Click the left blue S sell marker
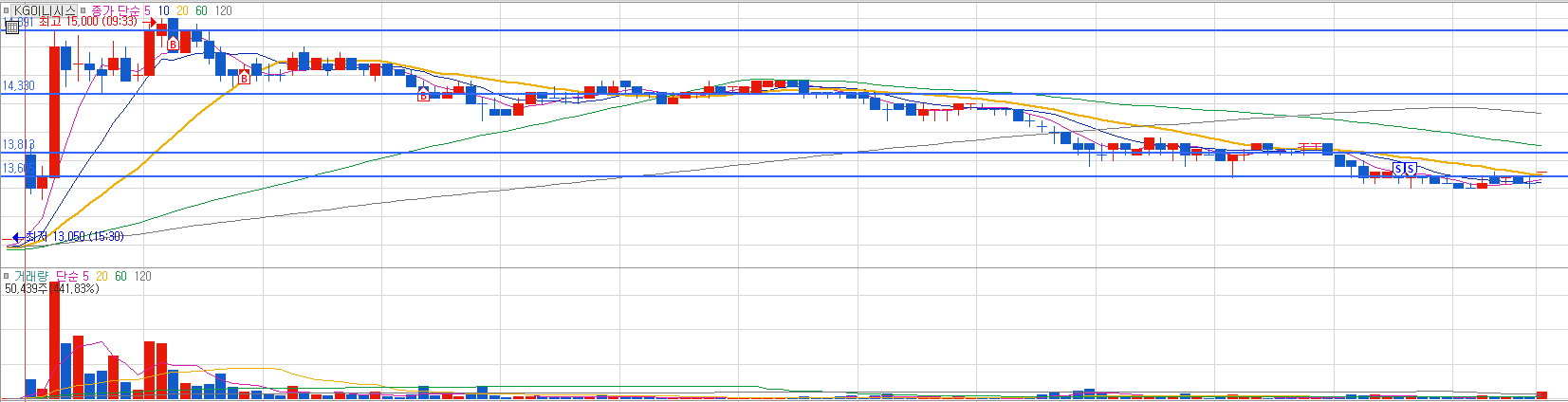Viewport: 1568px width, 402px height. tap(1397, 169)
